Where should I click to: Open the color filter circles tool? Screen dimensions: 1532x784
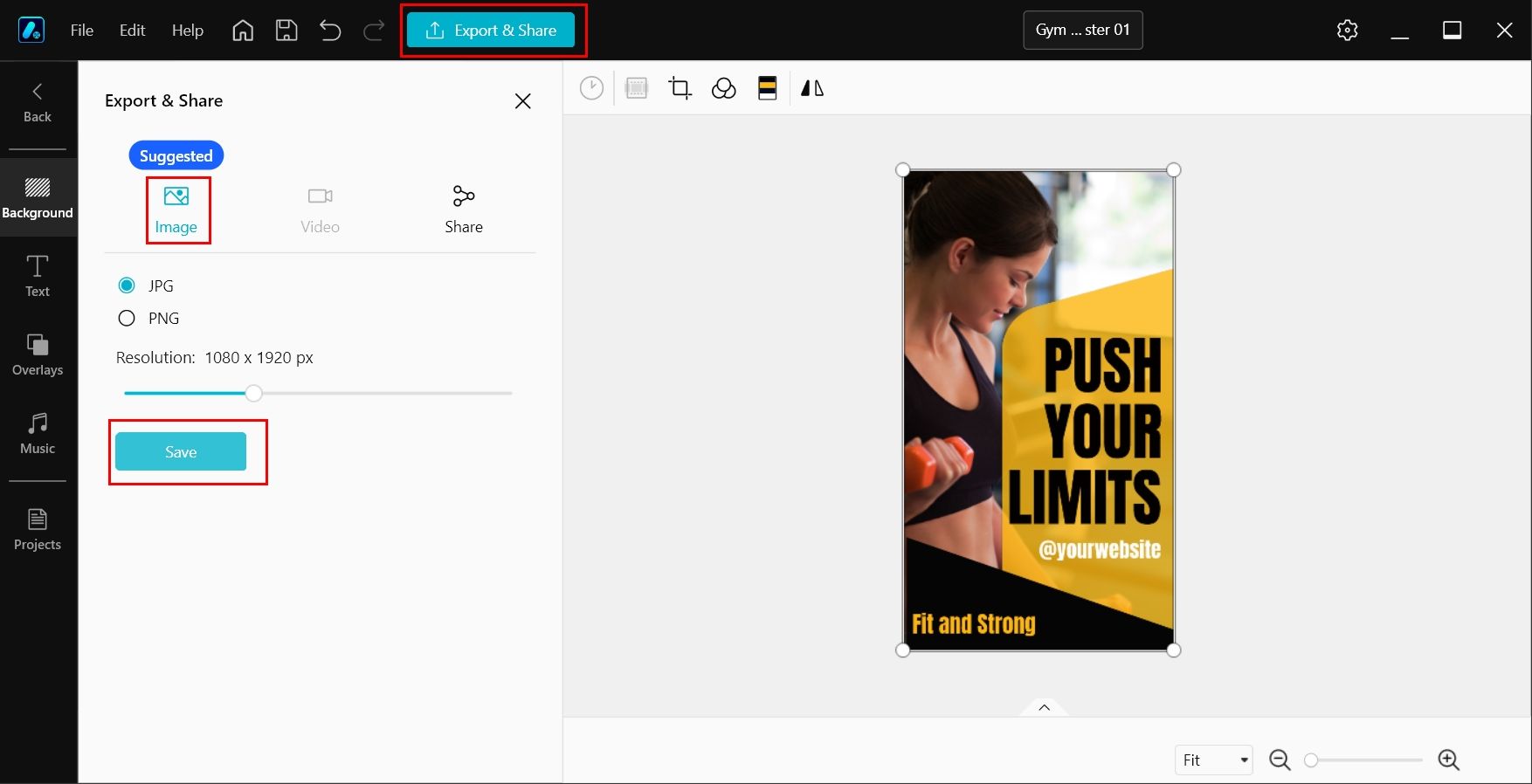724,88
